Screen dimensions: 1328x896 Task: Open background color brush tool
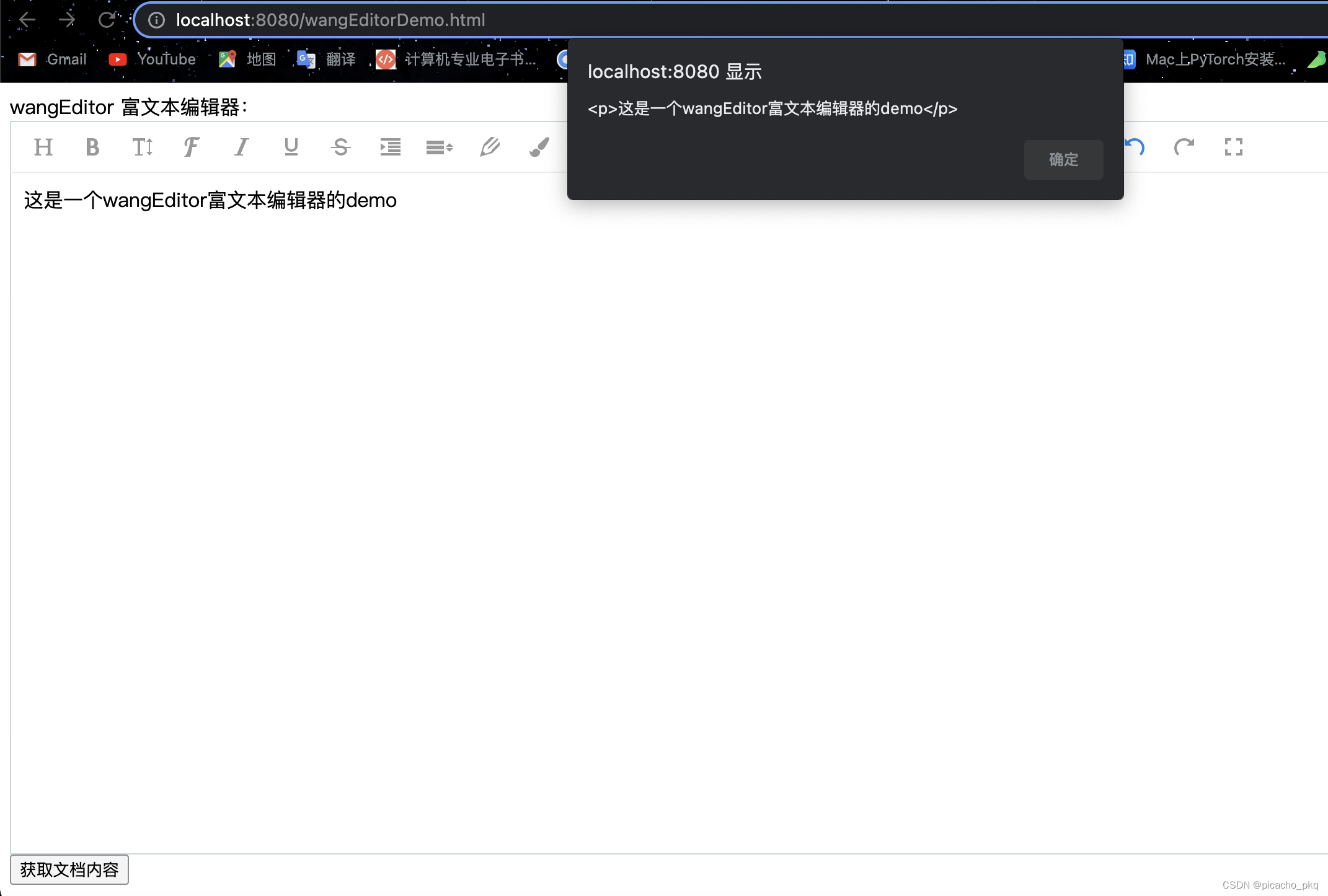(539, 147)
